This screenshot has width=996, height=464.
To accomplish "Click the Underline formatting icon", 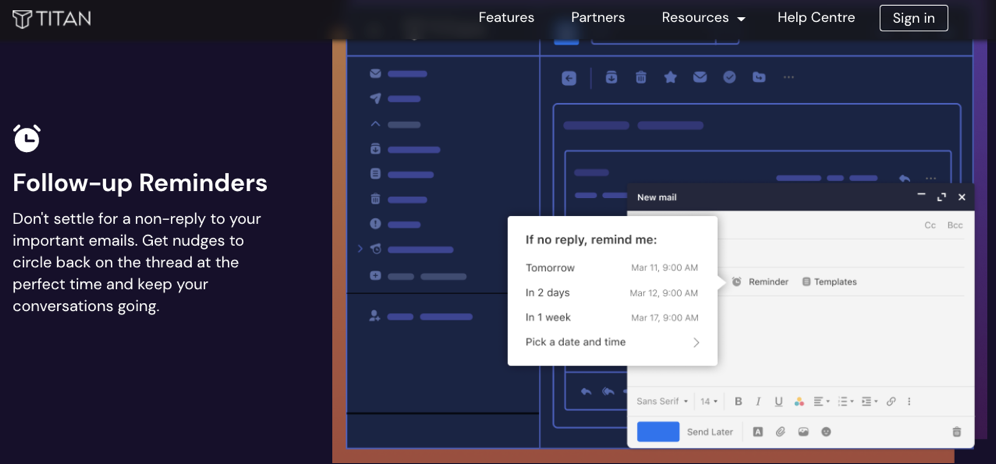I will [x=778, y=401].
